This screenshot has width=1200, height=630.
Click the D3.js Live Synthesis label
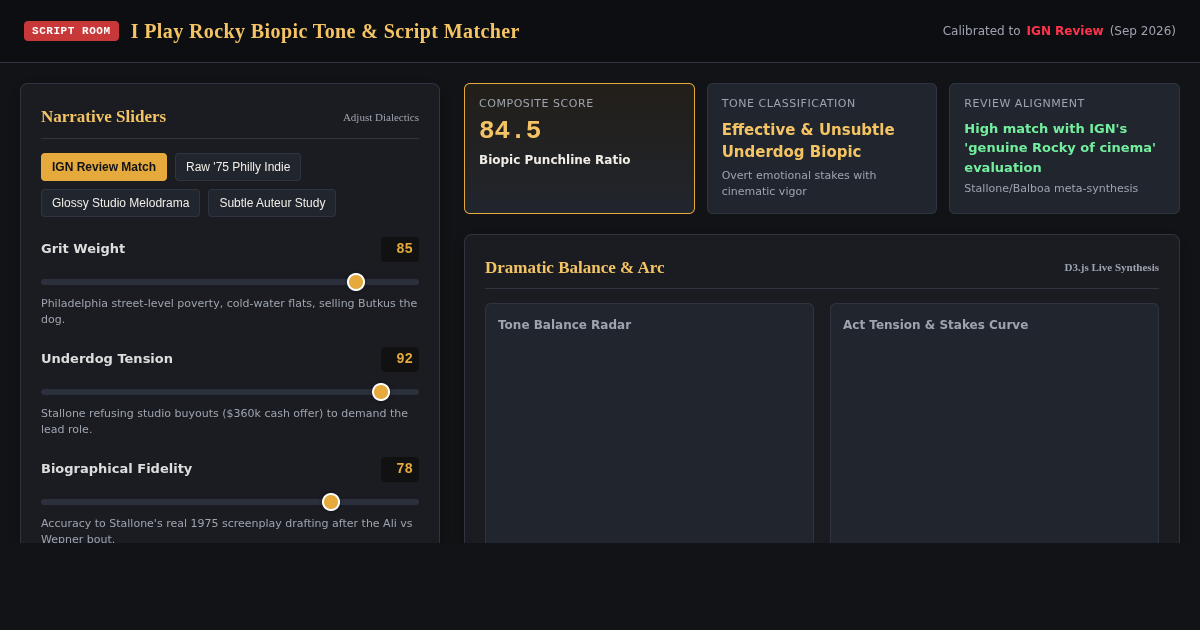tap(1111, 267)
